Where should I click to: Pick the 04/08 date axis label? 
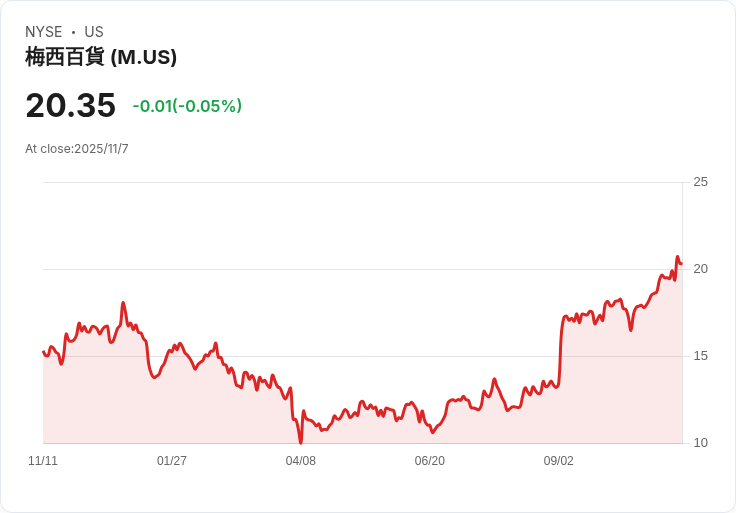coord(301,461)
